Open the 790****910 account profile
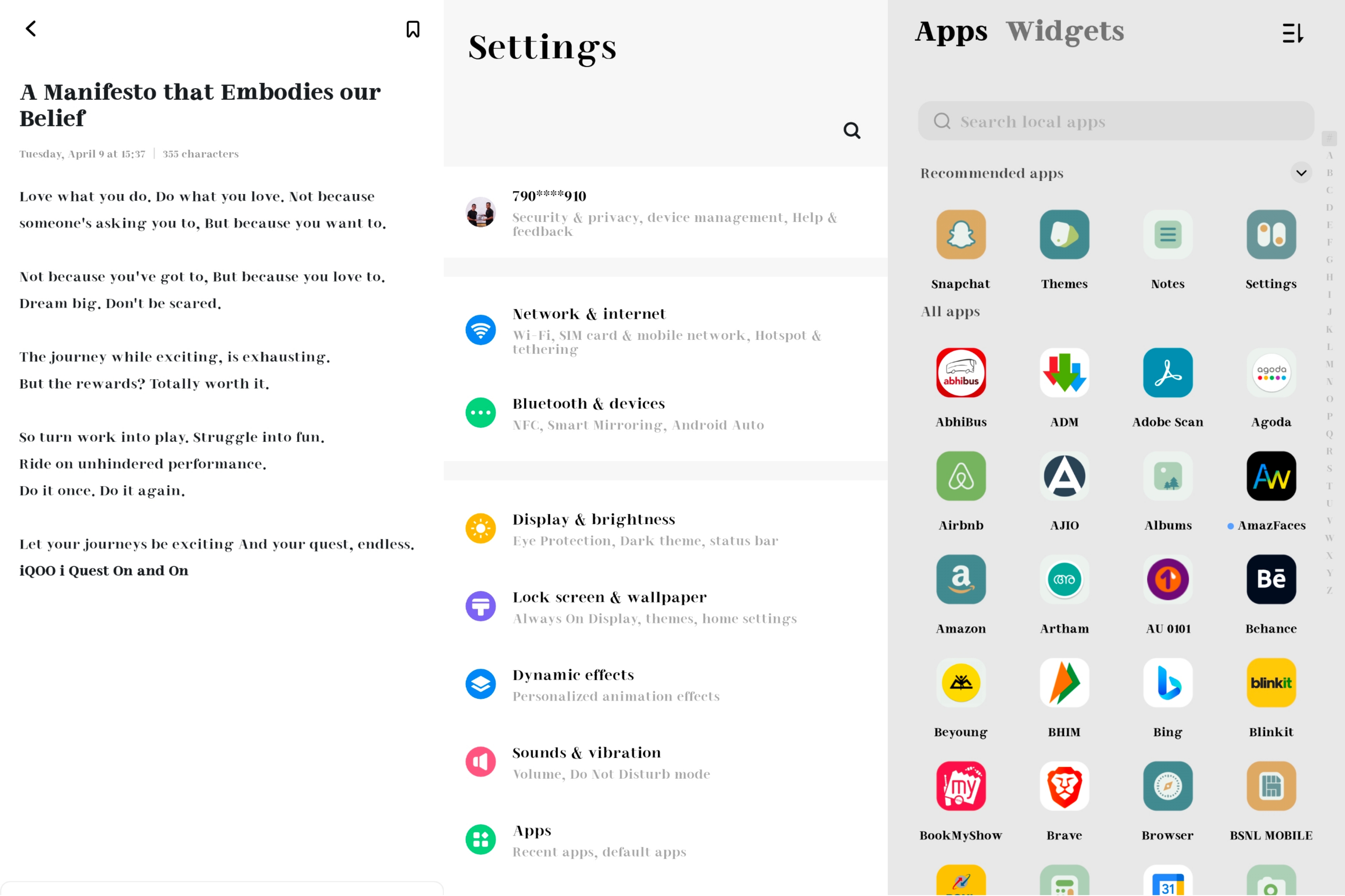Screen dimensions: 1345x896 point(665,213)
